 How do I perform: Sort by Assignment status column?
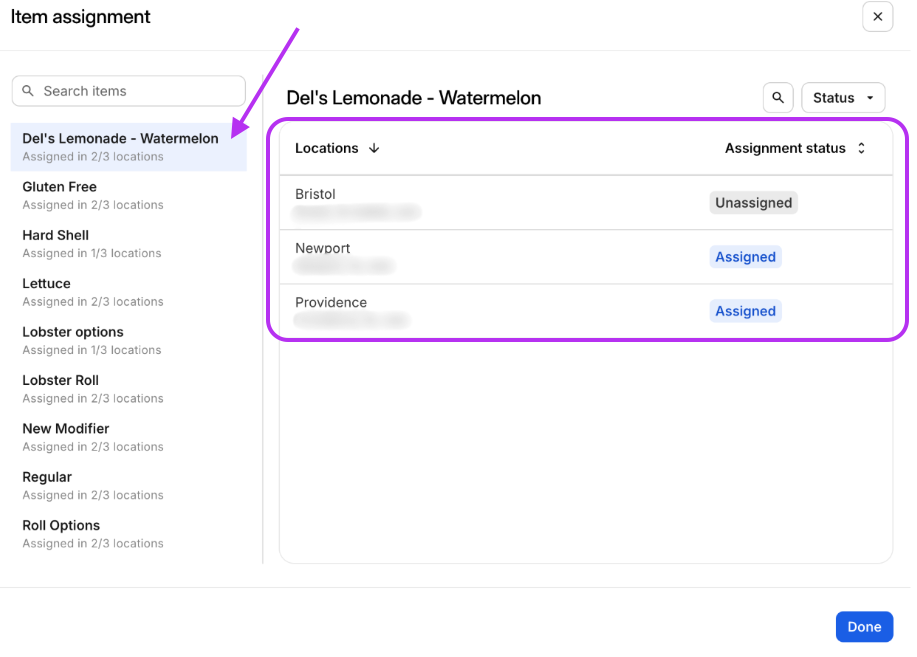pyautogui.click(x=861, y=149)
